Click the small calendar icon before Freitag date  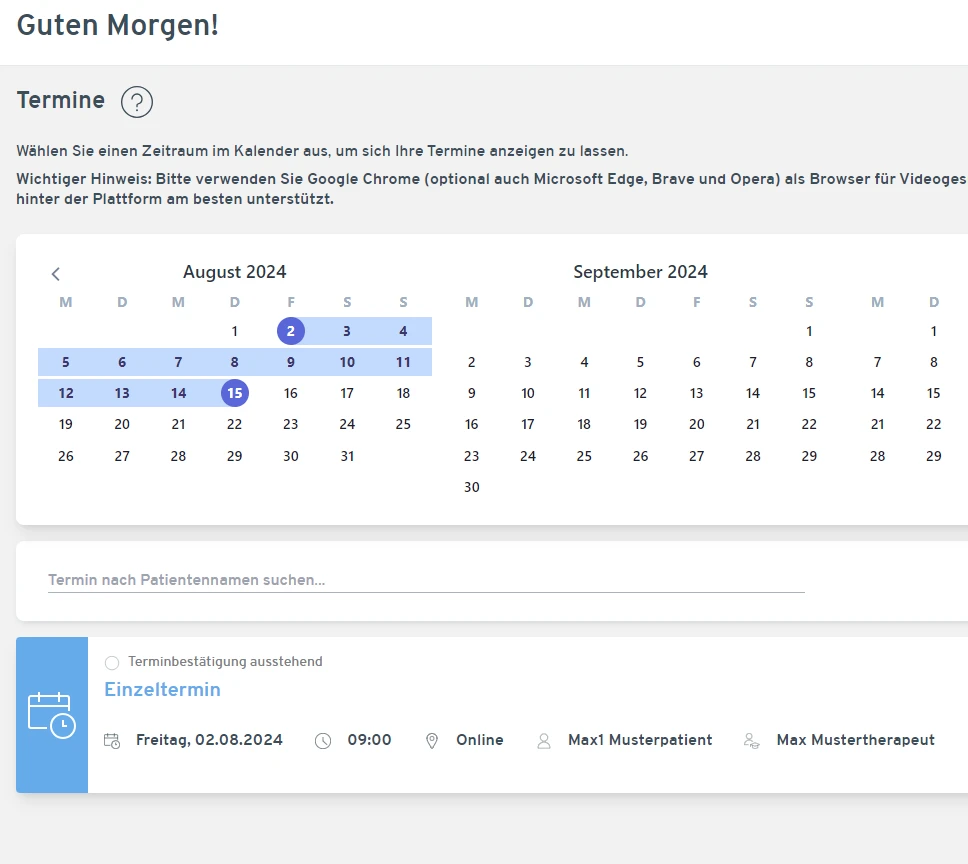(112, 741)
